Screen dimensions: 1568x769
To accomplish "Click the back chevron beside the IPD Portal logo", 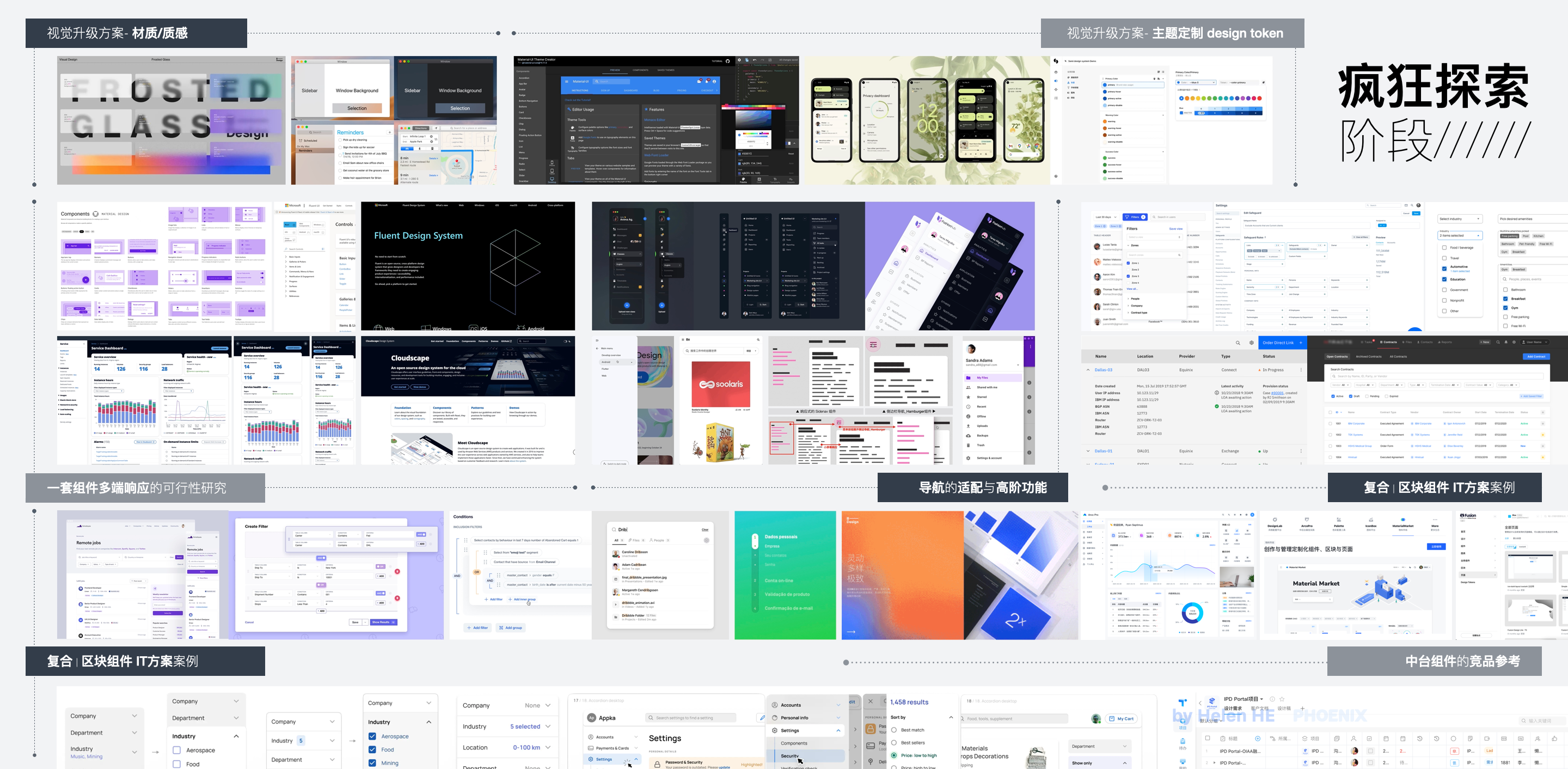I will click(1200, 703).
